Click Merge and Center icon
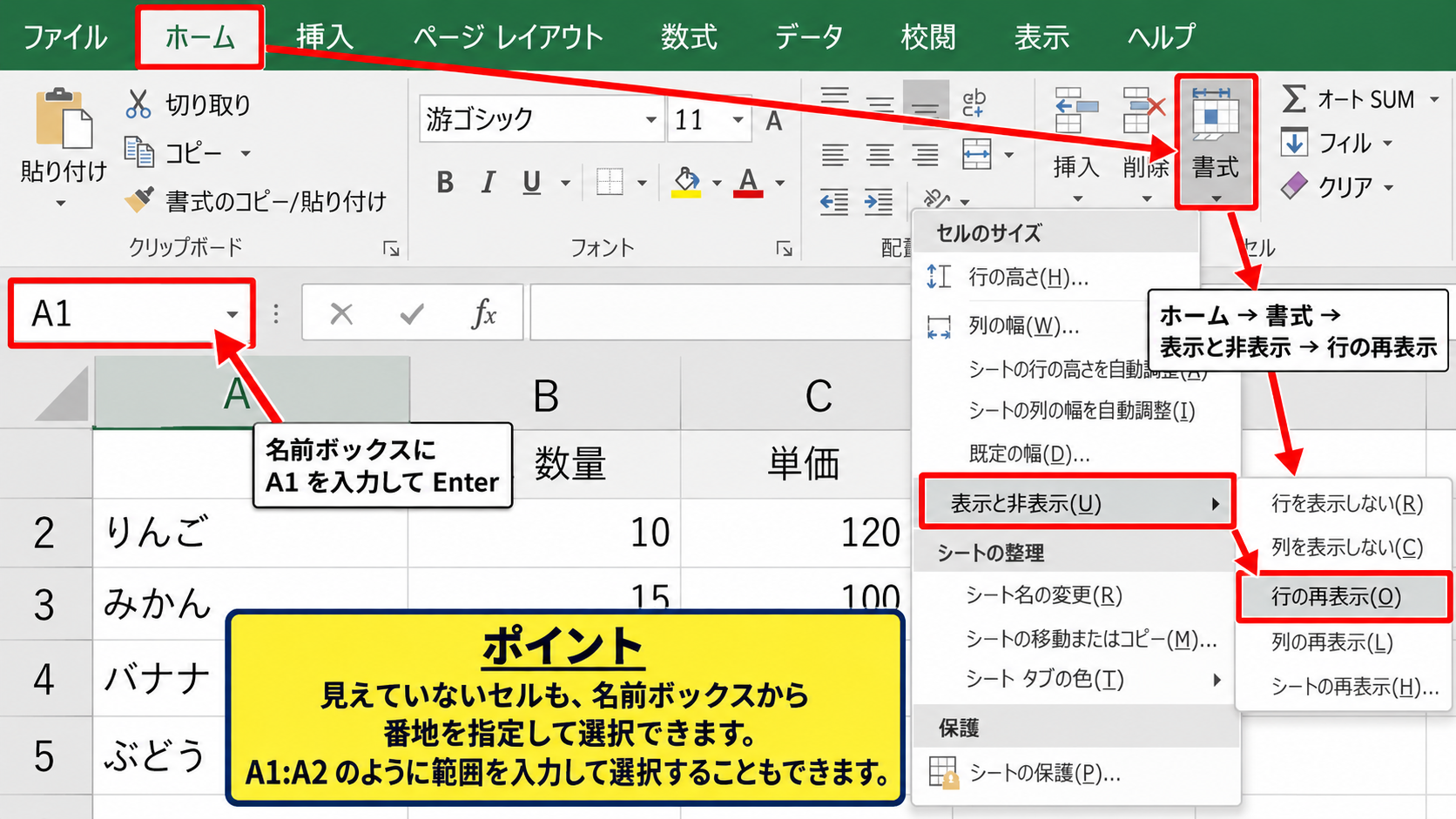This screenshot has width=1456, height=819. [x=976, y=155]
